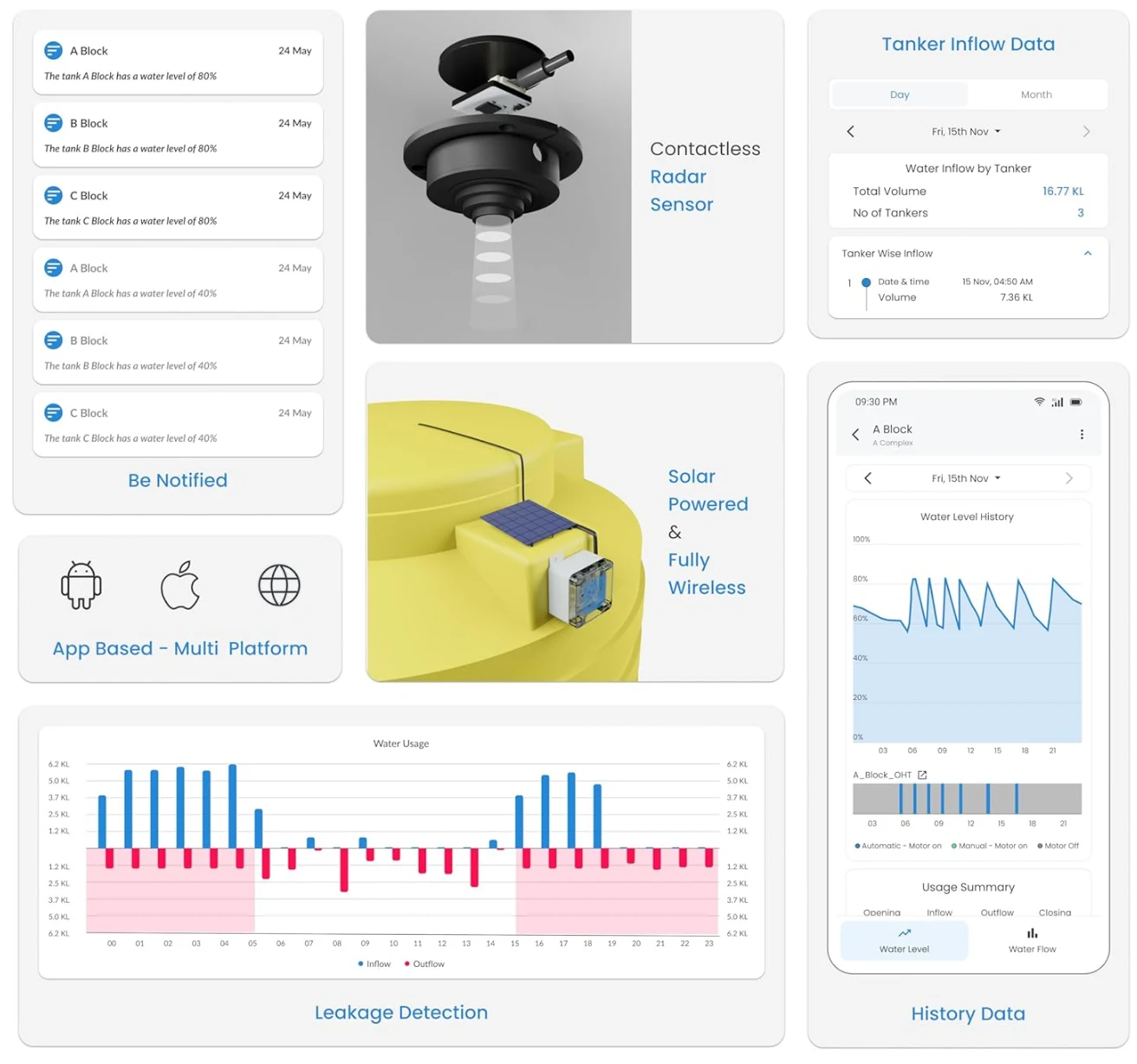Click the A_Block_OHT motor status timeline bar
The height and width of the screenshot is (1064, 1137).
(967, 799)
